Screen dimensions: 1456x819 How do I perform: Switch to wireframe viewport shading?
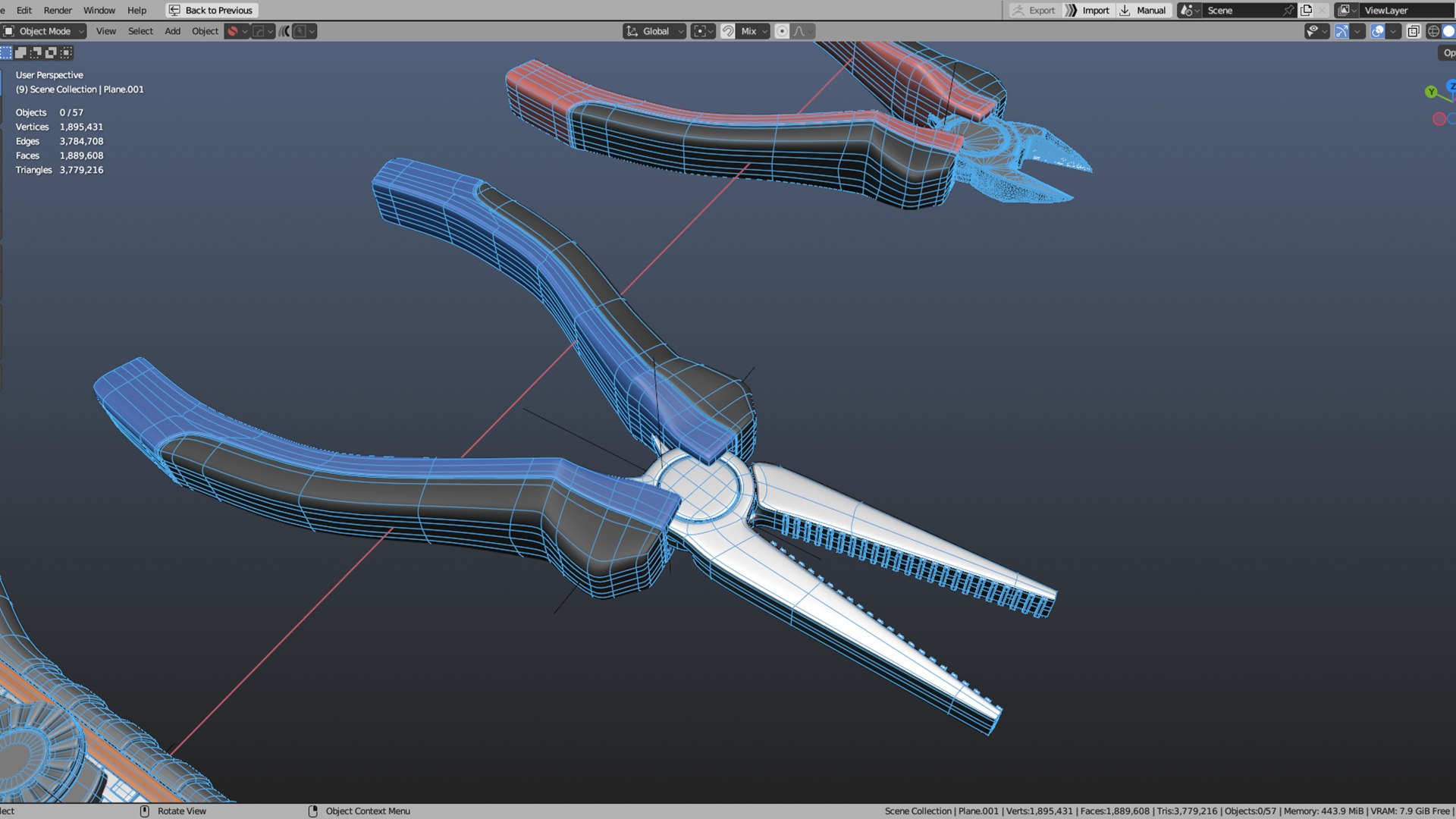click(1432, 31)
